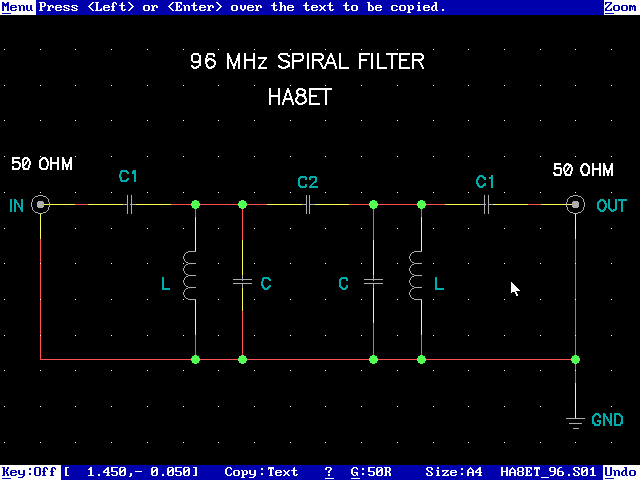Viewport: 640px width, 480px height.
Task: Pick the left inductor L coil symbol
Action: click(x=189, y=276)
